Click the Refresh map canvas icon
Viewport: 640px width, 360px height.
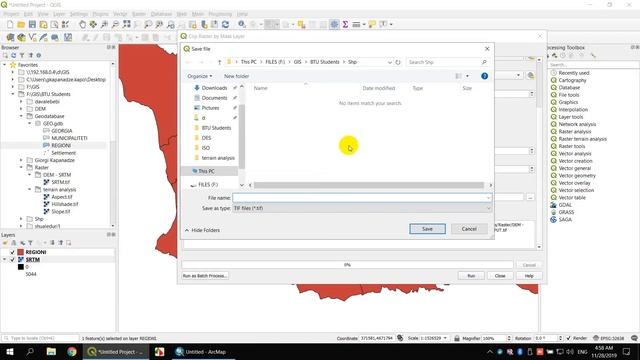tap(225, 24)
